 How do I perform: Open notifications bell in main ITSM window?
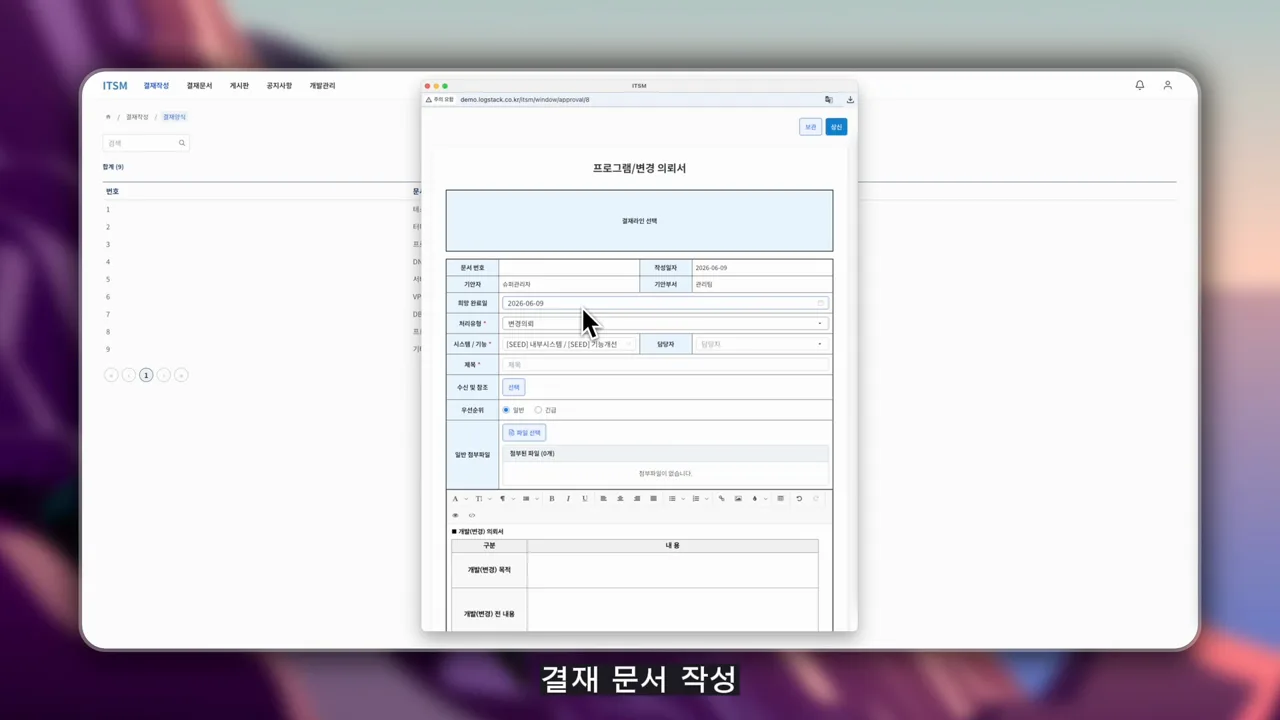[x=1140, y=85]
